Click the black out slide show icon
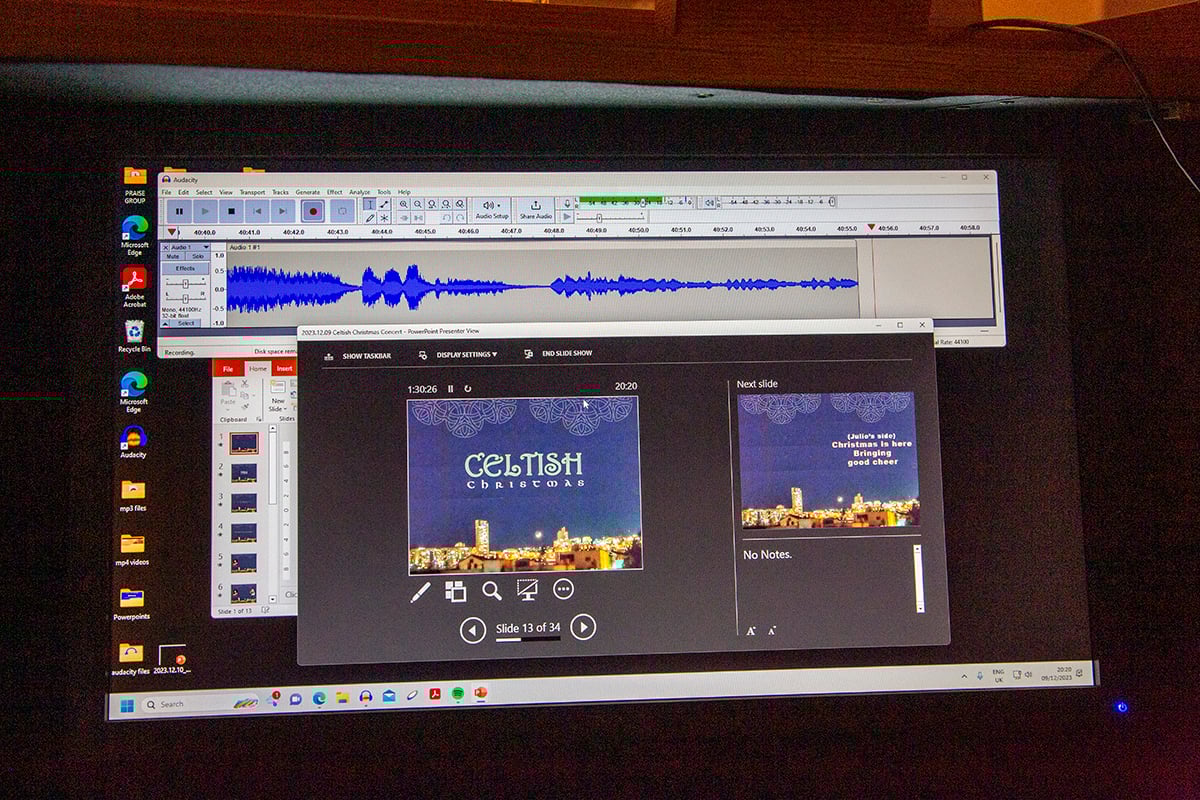1200x800 pixels. (527, 590)
